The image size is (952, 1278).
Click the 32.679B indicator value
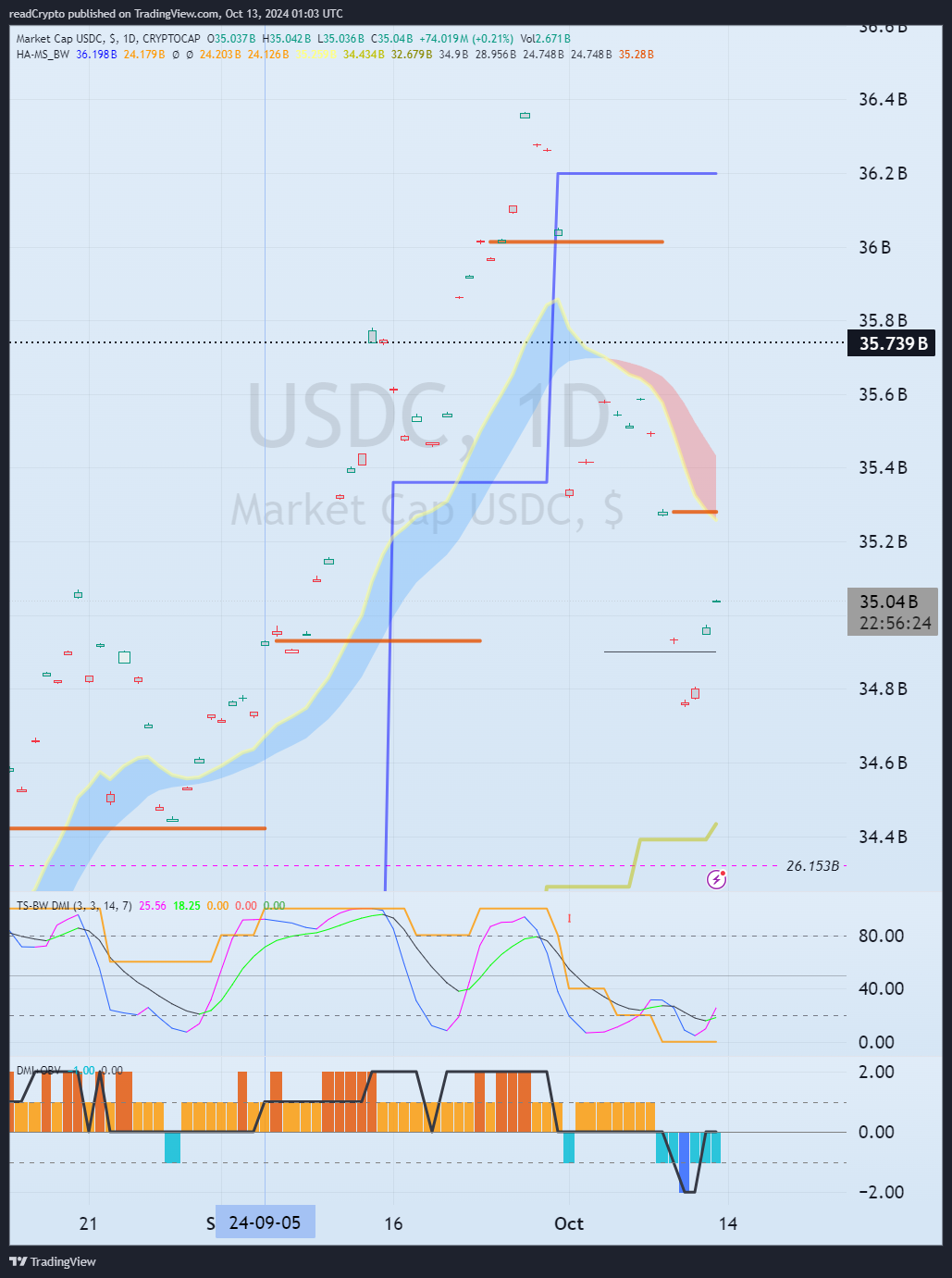point(412,55)
